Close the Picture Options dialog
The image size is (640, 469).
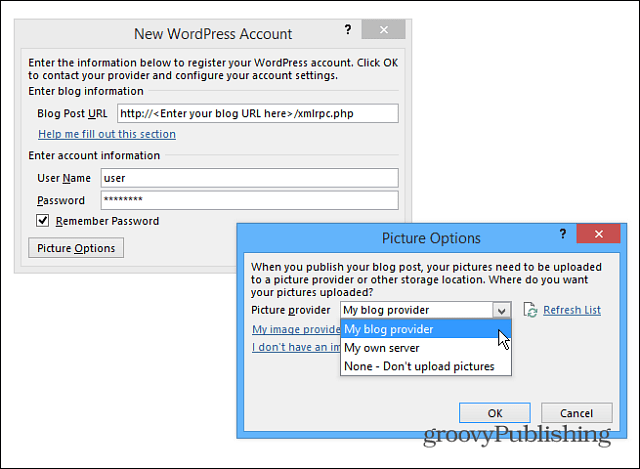[x=598, y=234]
